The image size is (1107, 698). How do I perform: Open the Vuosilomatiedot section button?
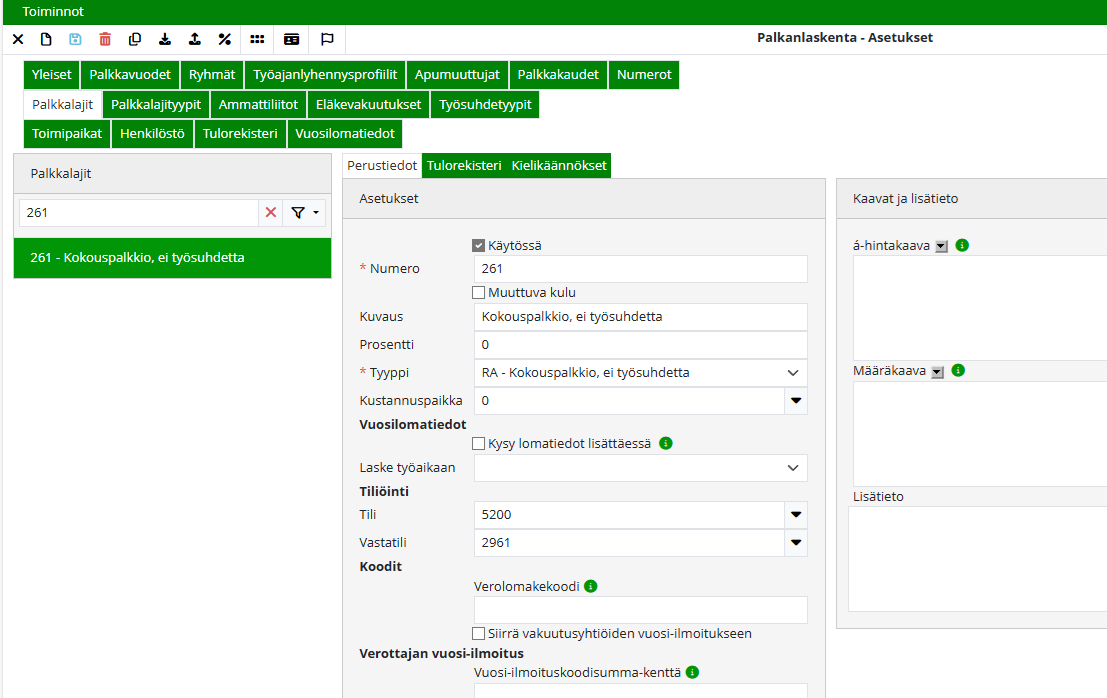pyautogui.click(x=344, y=133)
